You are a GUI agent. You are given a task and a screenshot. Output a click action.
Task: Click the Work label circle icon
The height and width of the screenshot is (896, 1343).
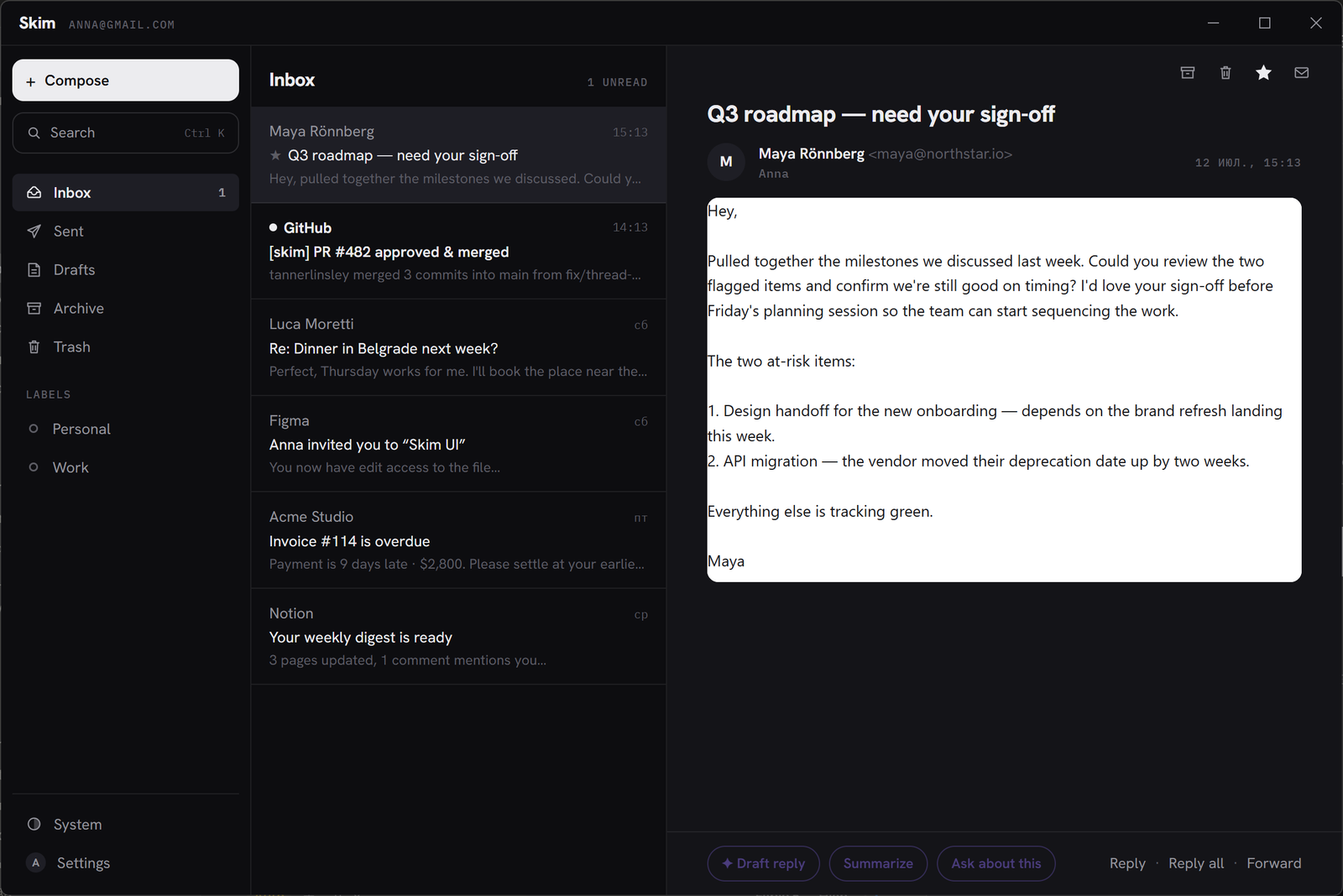34,467
